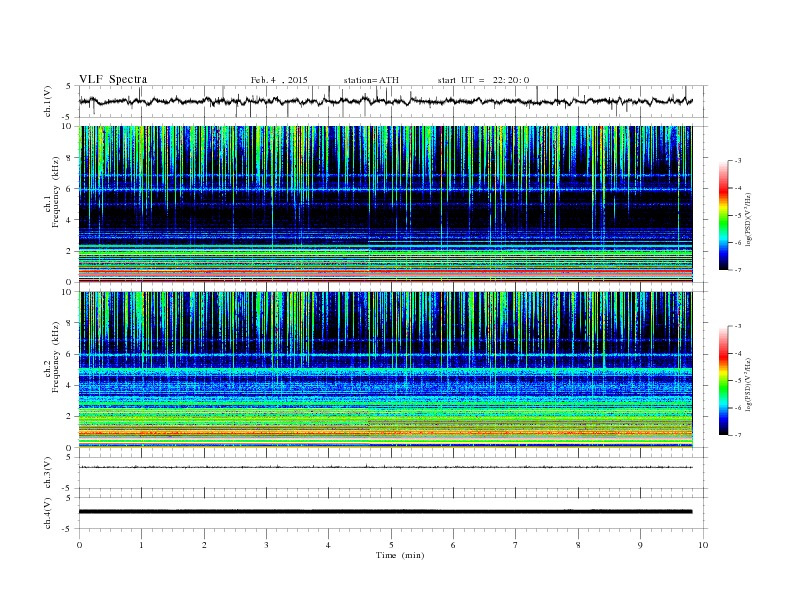The width and height of the screenshot is (792, 612).
Task: Click the ch.4(V) axis label
Action: coord(48,513)
